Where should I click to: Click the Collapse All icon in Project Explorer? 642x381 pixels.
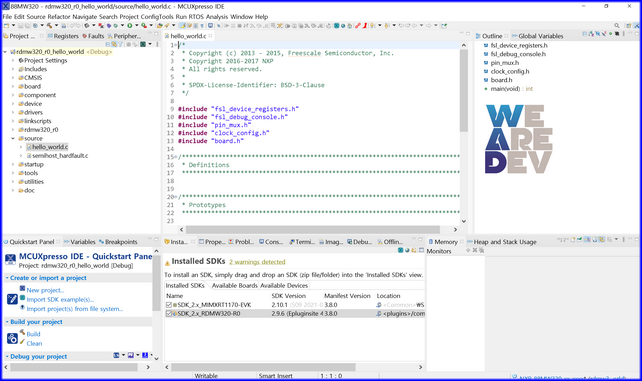(108, 44)
